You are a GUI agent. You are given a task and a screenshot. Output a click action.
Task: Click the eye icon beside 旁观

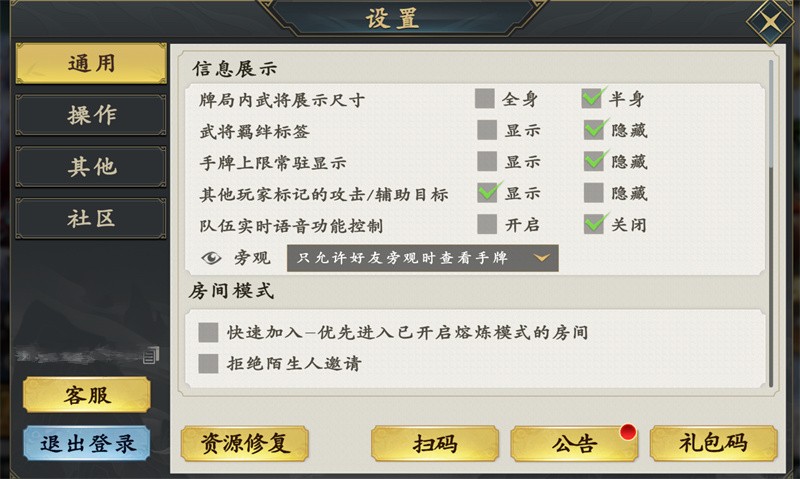(x=211, y=258)
